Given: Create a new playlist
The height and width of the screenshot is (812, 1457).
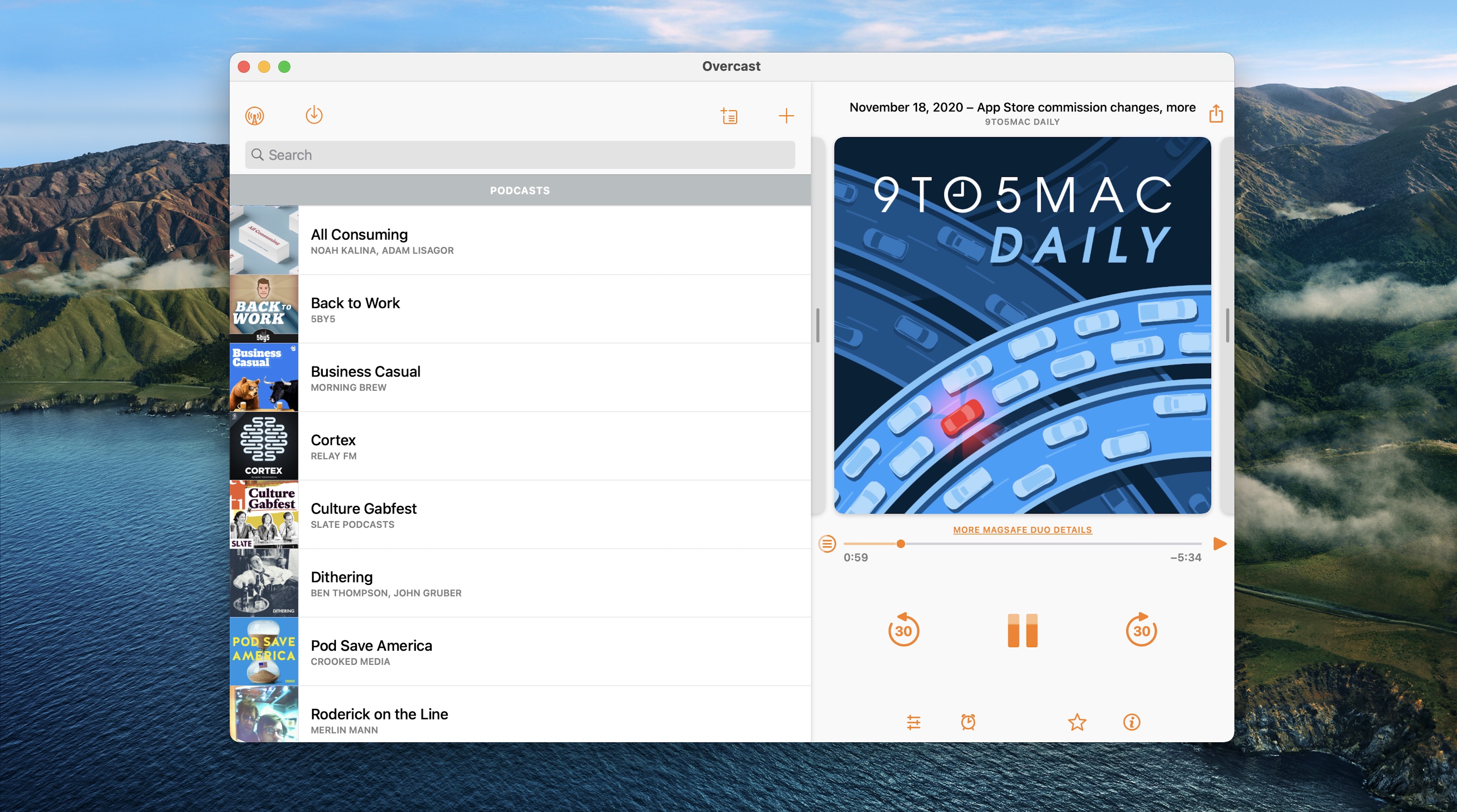Looking at the screenshot, I should click(x=730, y=115).
